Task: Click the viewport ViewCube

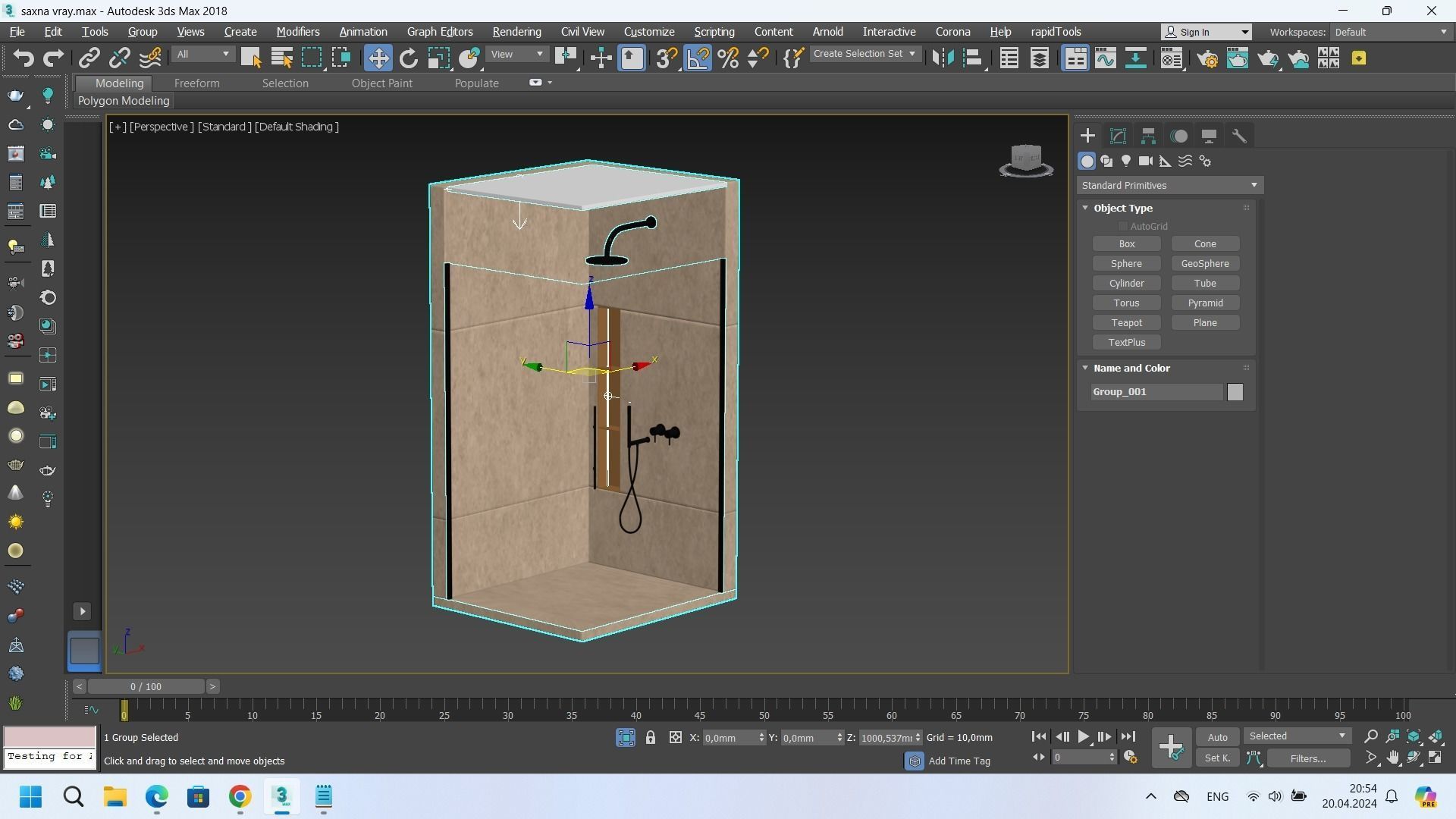Action: (x=1026, y=160)
